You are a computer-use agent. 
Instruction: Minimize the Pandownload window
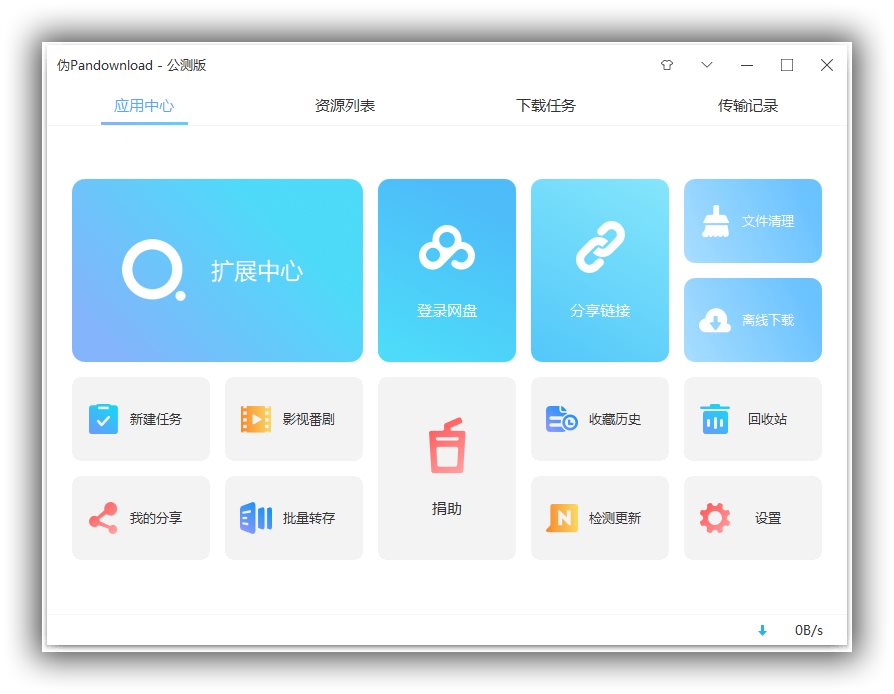tap(747, 65)
